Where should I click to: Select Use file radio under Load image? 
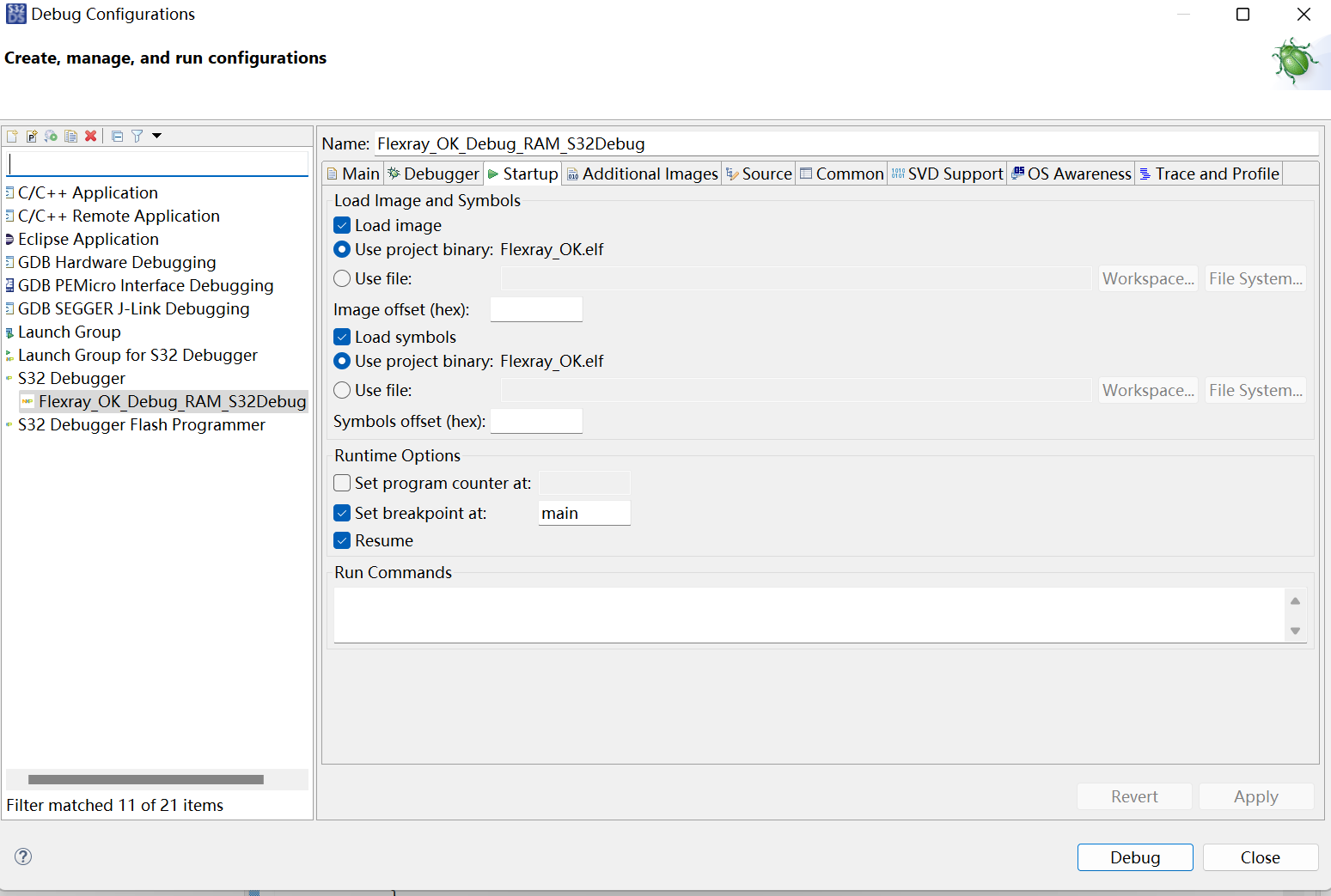tap(342, 278)
